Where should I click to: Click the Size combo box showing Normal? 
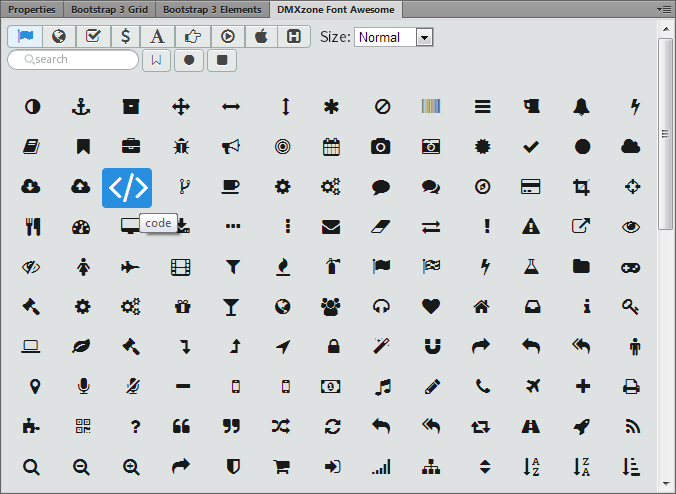click(x=394, y=38)
